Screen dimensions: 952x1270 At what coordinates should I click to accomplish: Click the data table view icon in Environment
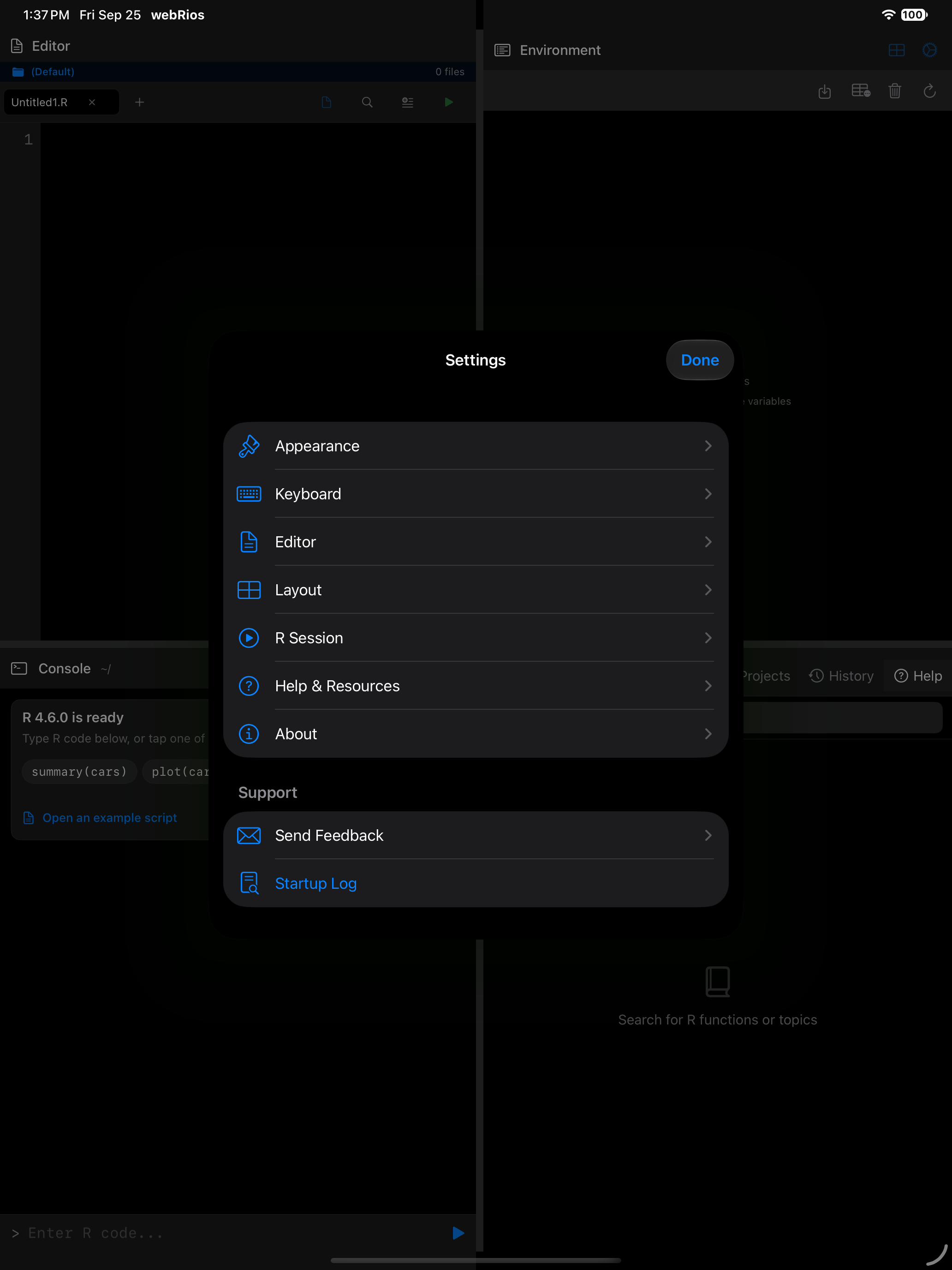861,91
